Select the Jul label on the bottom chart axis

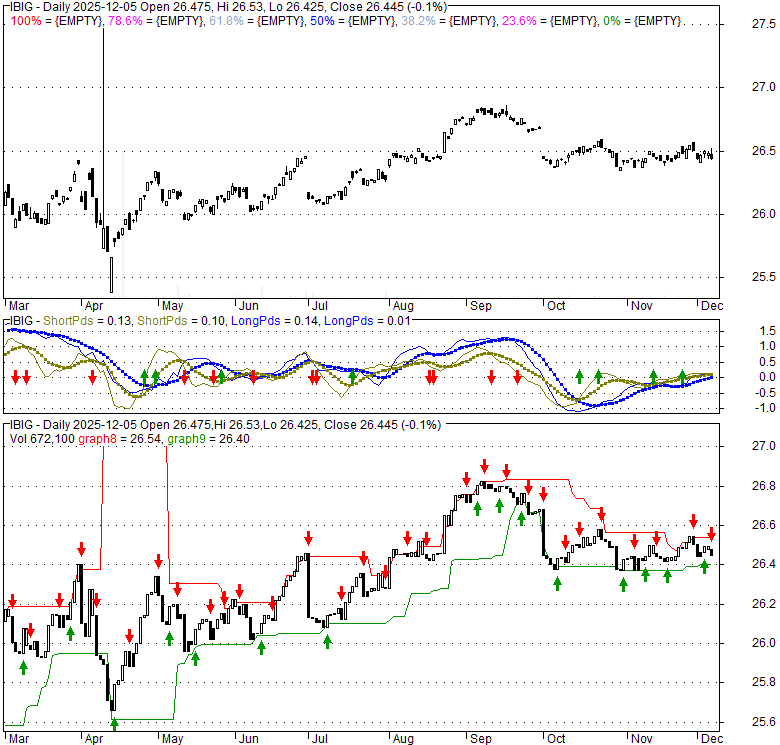(320, 739)
